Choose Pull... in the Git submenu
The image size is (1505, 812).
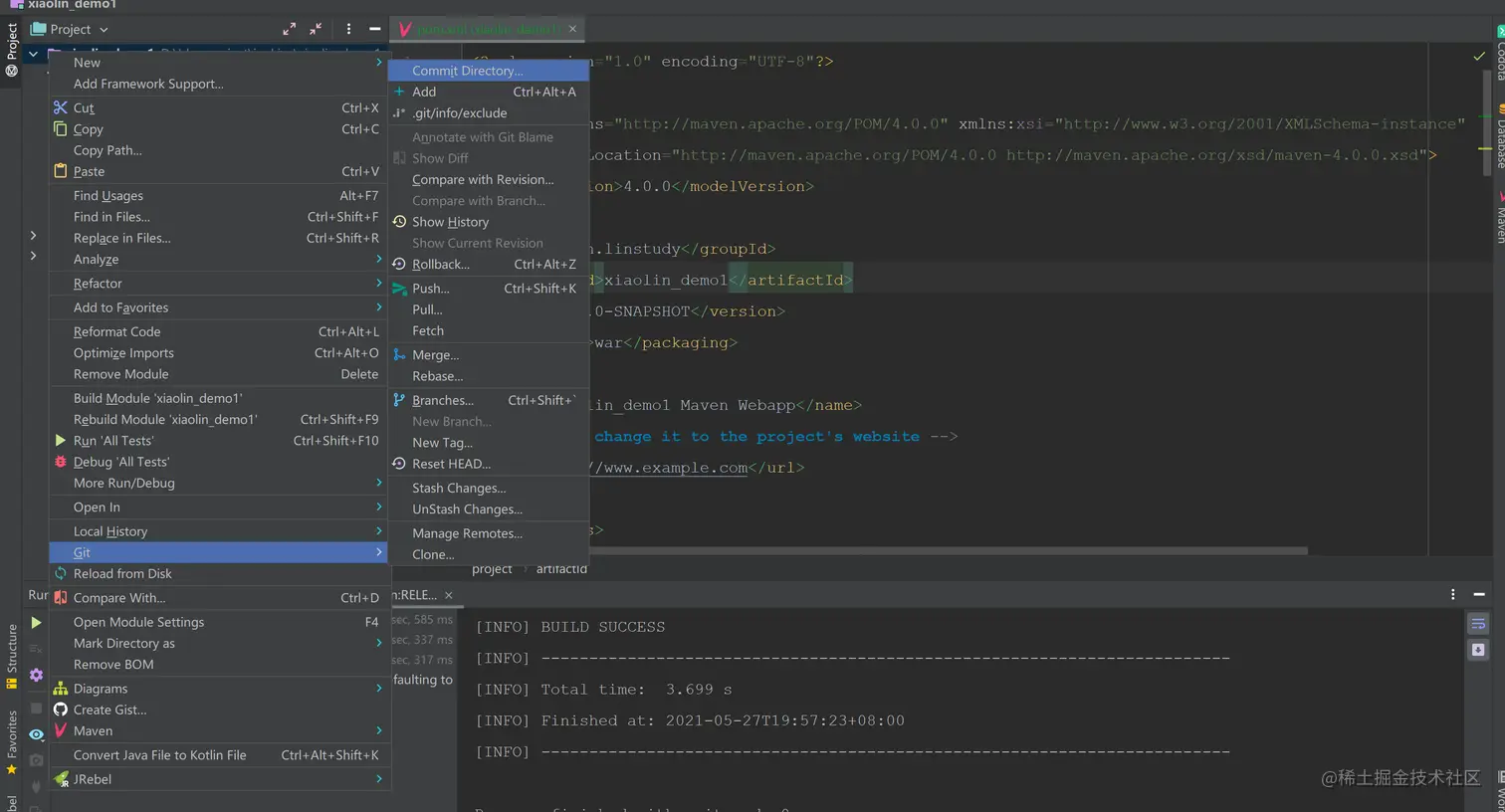click(x=489, y=309)
